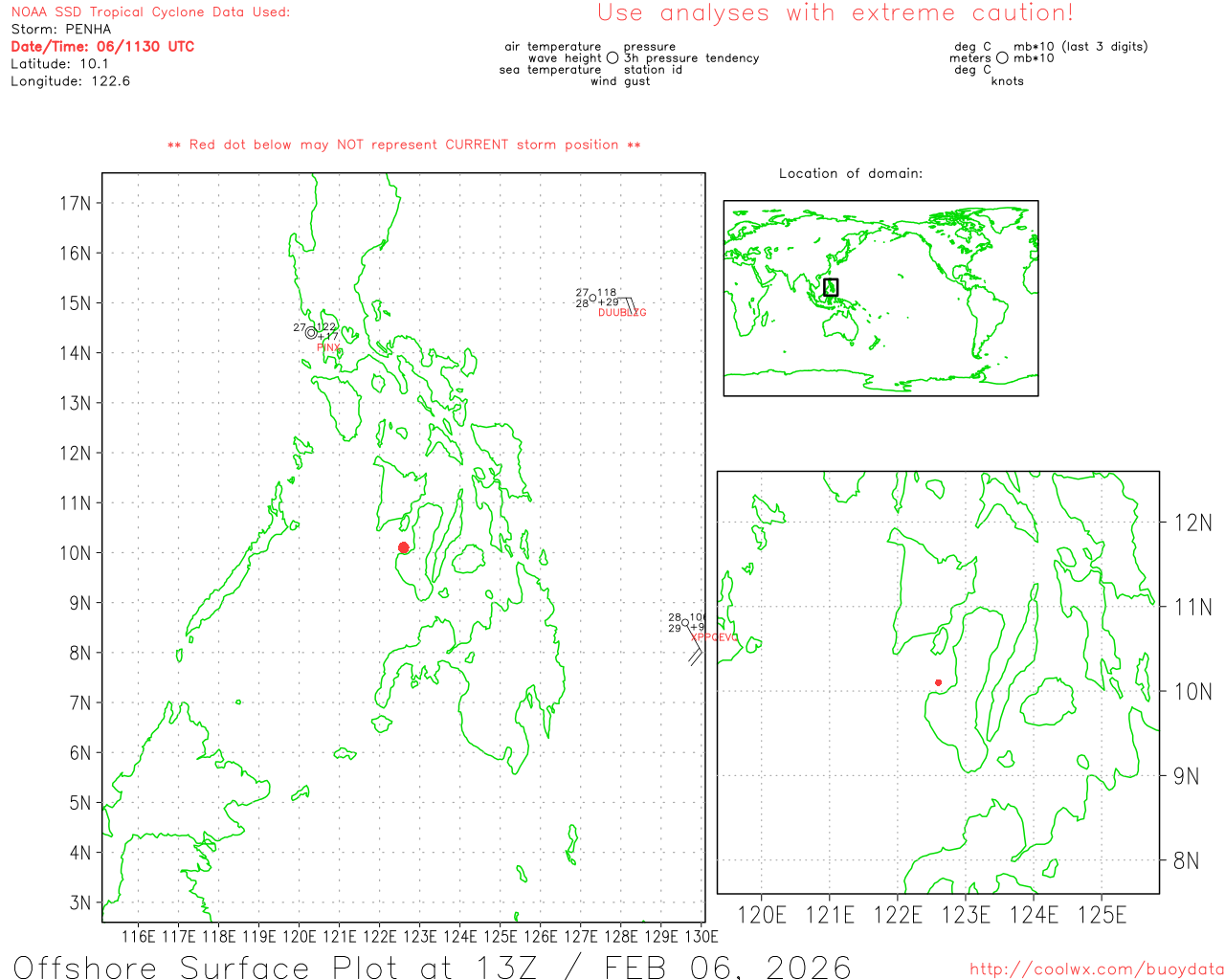1225x980 pixels.
Task: Click 'wind gust' legend label
Action: (620, 81)
